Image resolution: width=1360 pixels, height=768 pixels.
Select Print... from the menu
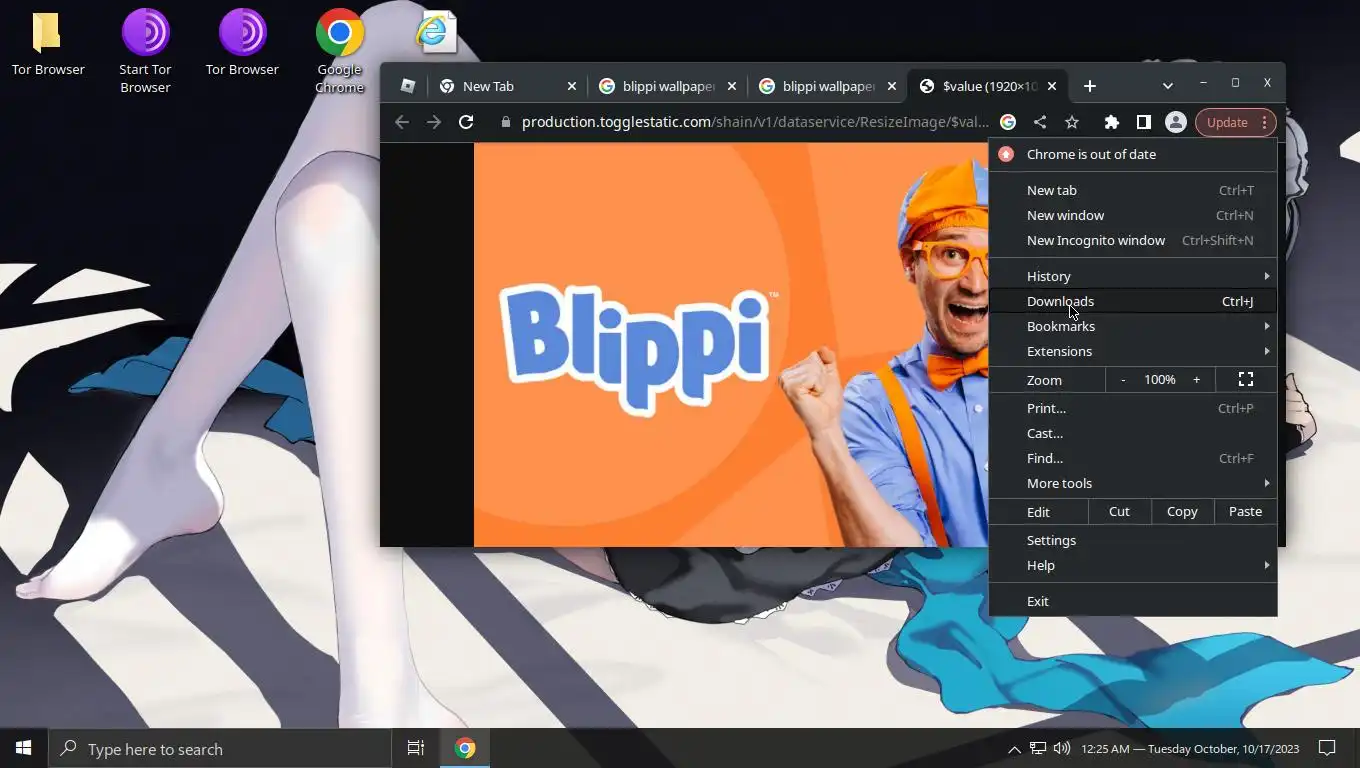(x=1133, y=408)
